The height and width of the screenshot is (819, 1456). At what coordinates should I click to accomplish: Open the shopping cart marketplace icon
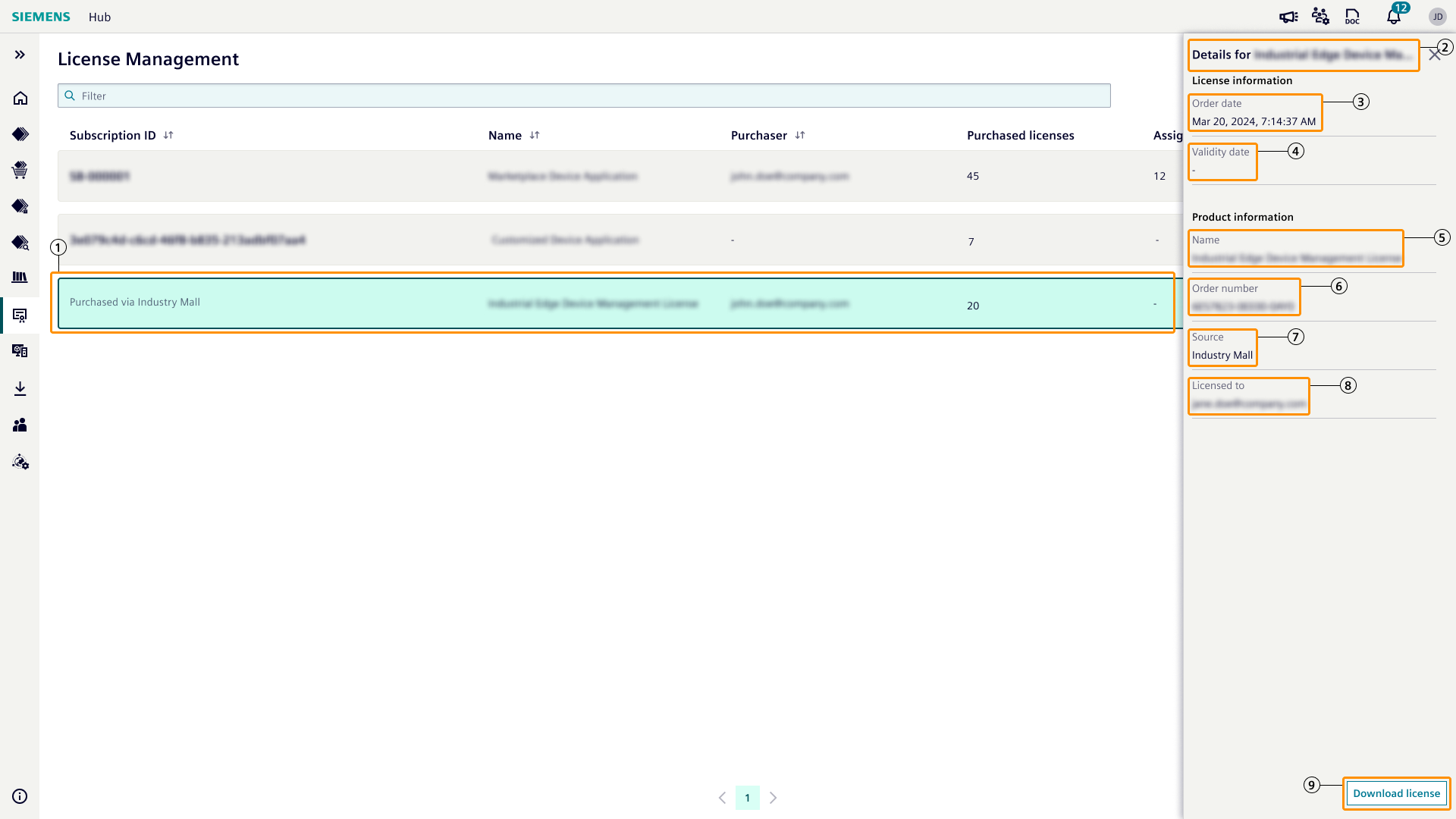click(20, 170)
